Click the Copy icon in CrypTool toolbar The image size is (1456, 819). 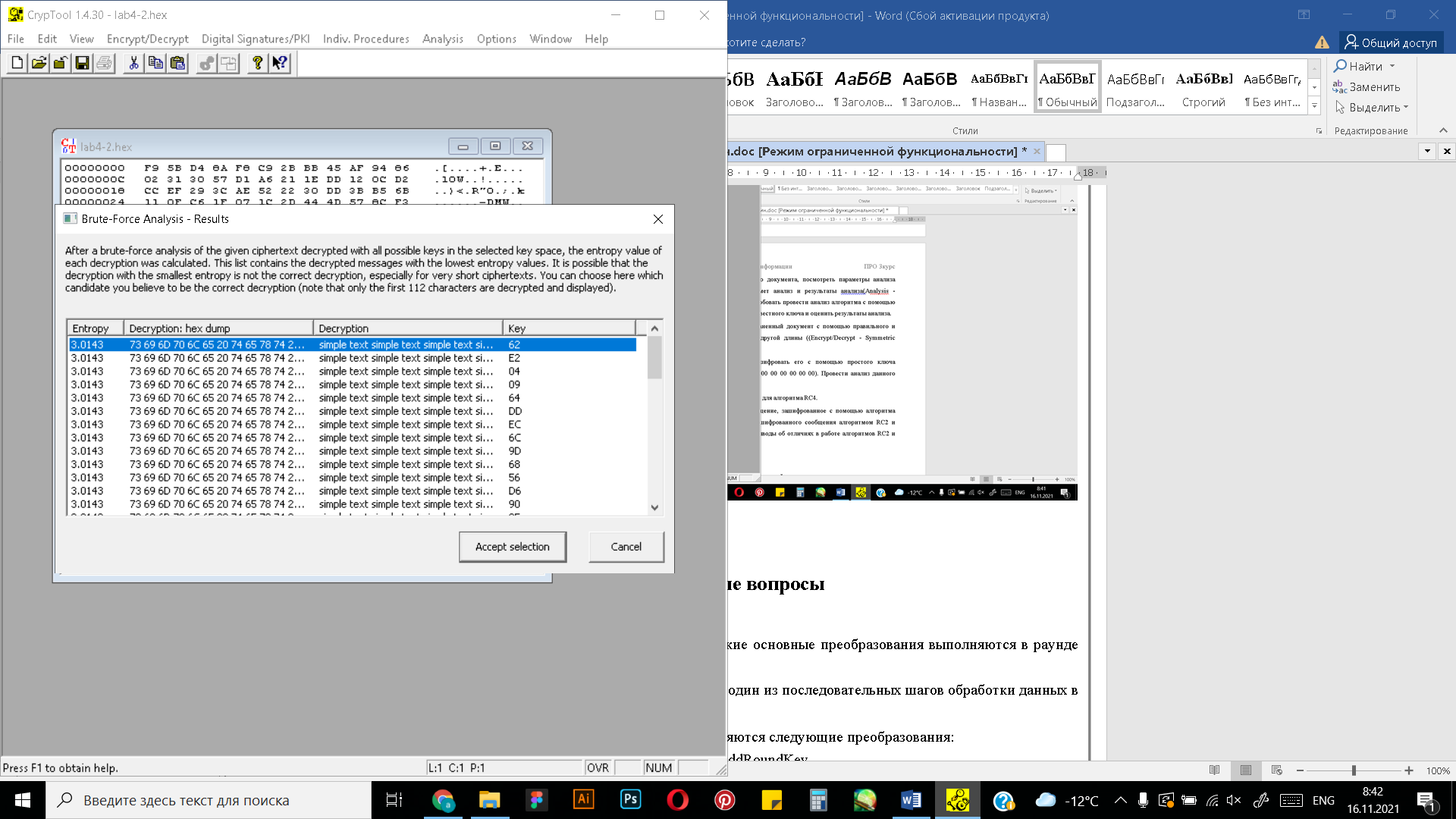[156, 63]
